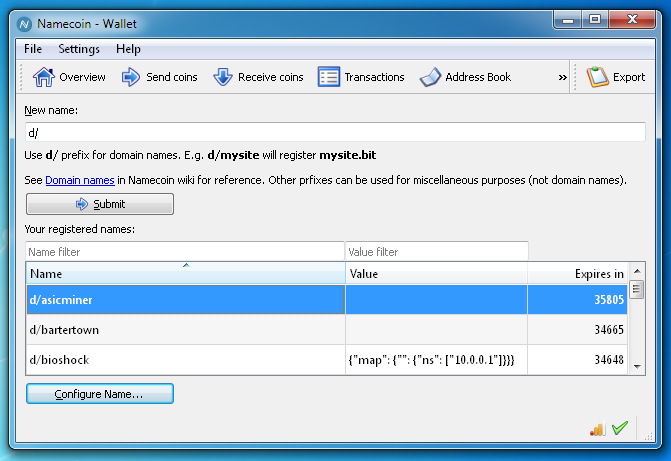The height and width of the screenshot is (461, 671).
Task: Click the Receive coins down-arrow icon
Action: click(223, 77)
